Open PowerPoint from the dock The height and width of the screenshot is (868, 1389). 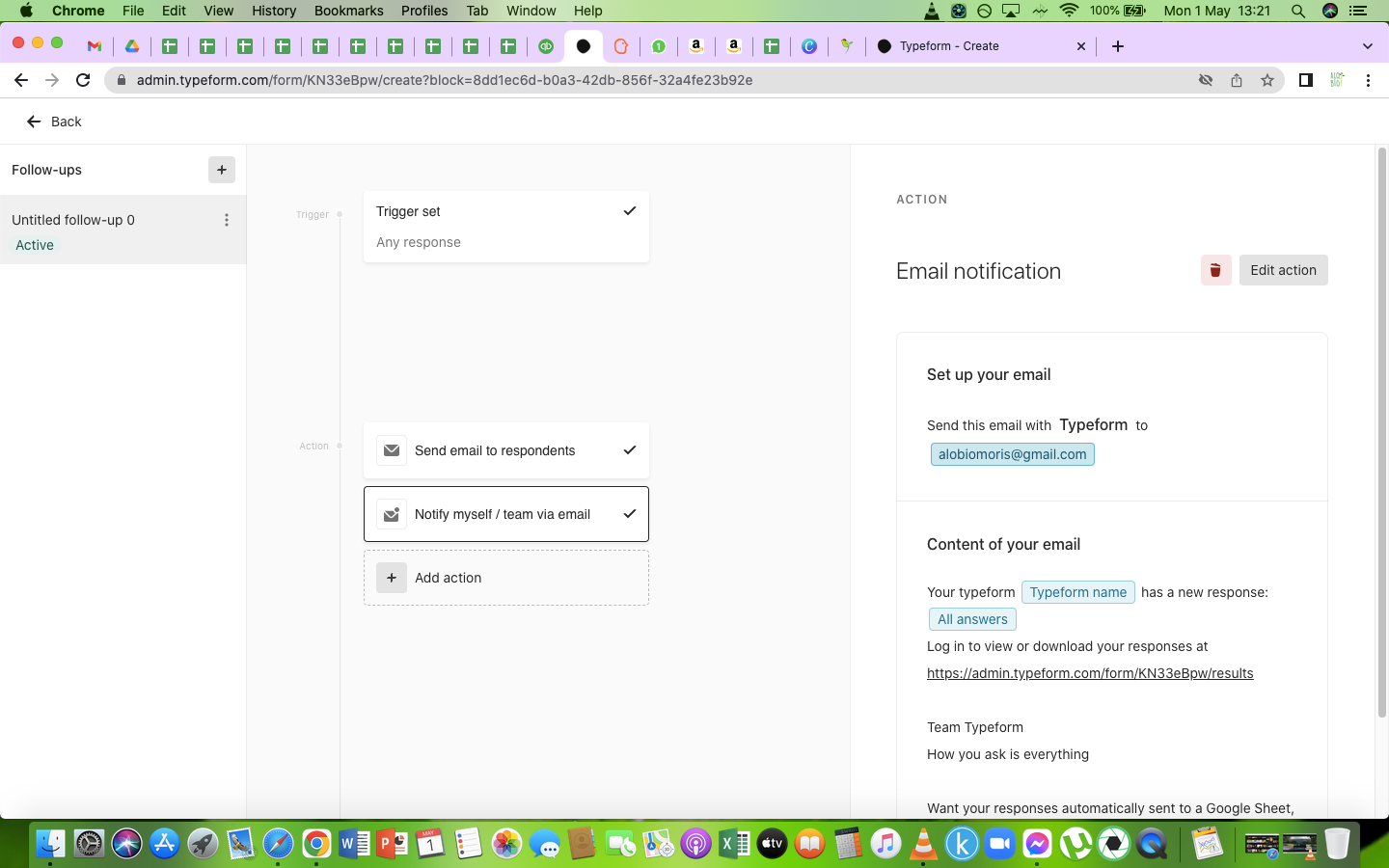393,844
